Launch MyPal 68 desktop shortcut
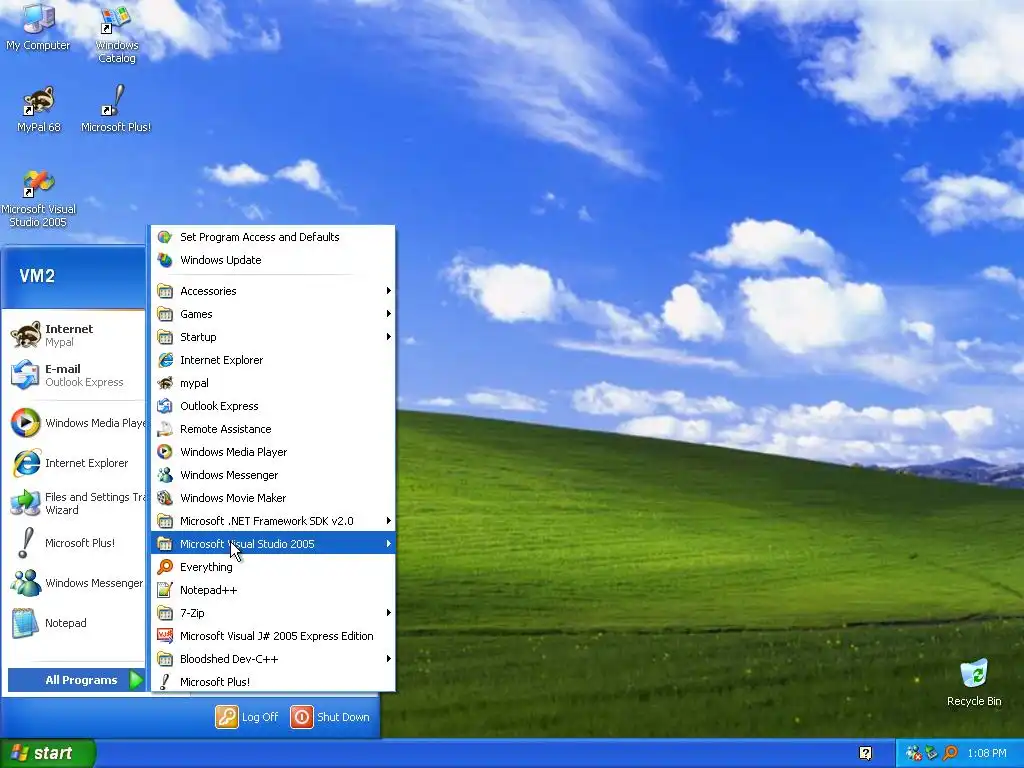 coord(39,109)
